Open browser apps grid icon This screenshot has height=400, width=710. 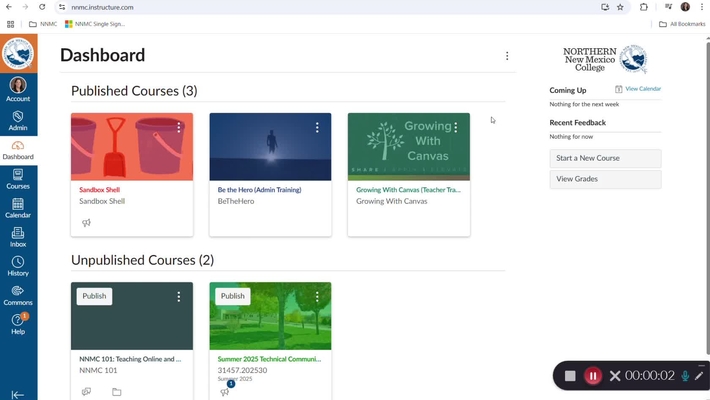[x=10, y=24]
